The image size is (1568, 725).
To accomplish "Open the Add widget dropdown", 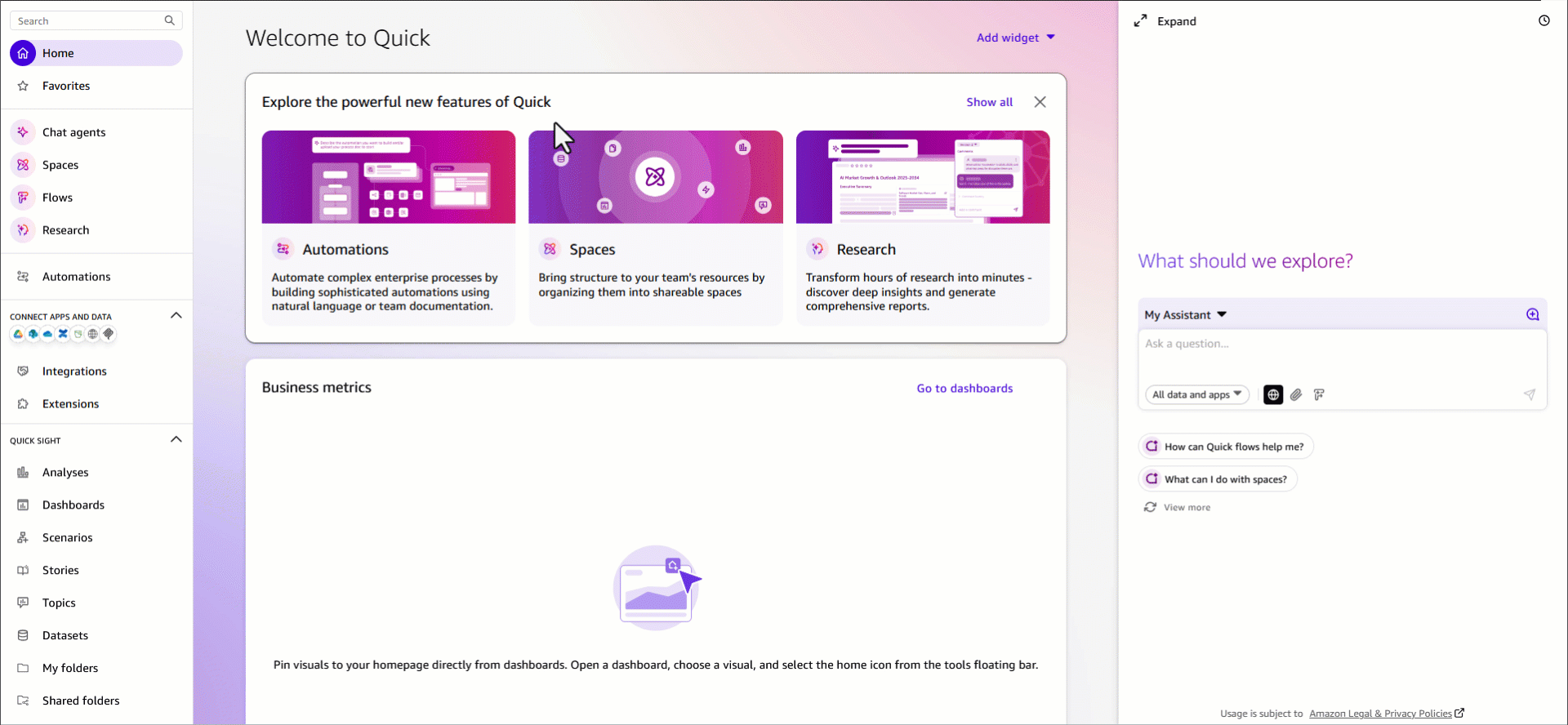I will pyautogui.click(x=1015, y=38).
